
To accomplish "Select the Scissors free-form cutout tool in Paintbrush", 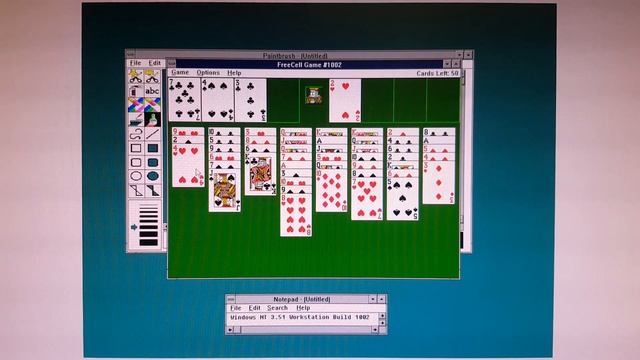I will pos(136,77).
